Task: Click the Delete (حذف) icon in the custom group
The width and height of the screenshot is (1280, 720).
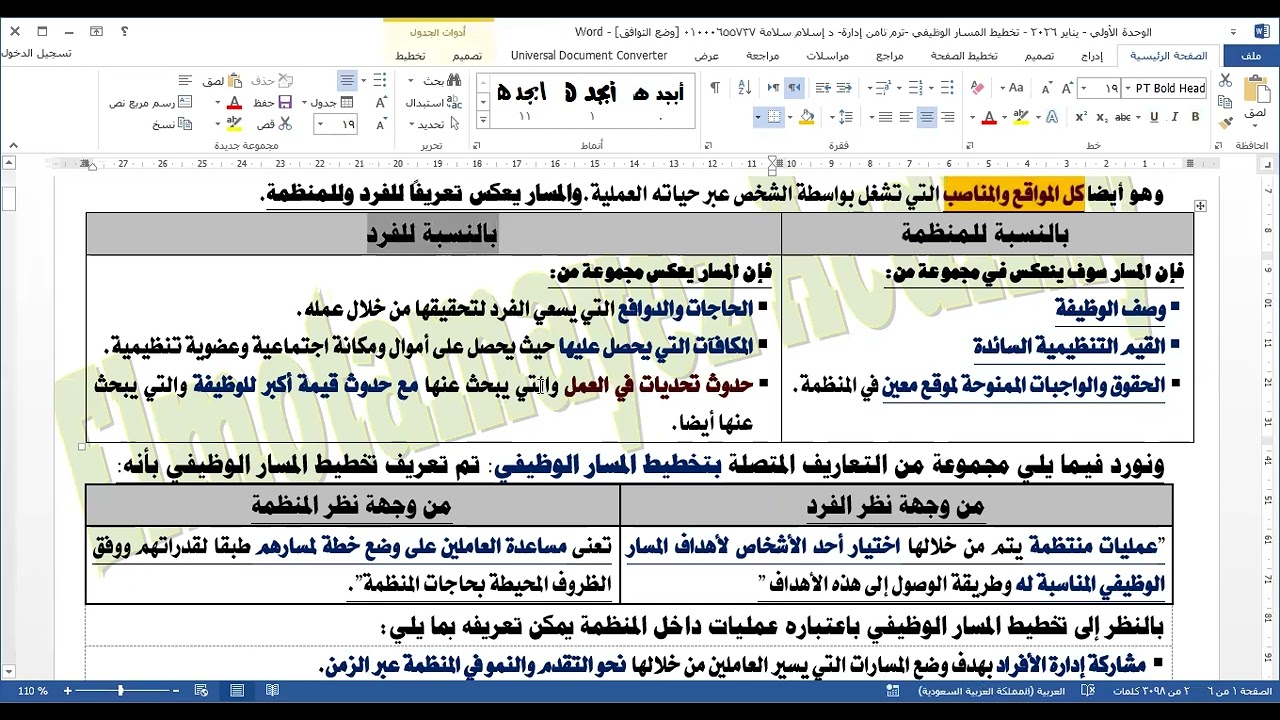Action: (285, 80)
